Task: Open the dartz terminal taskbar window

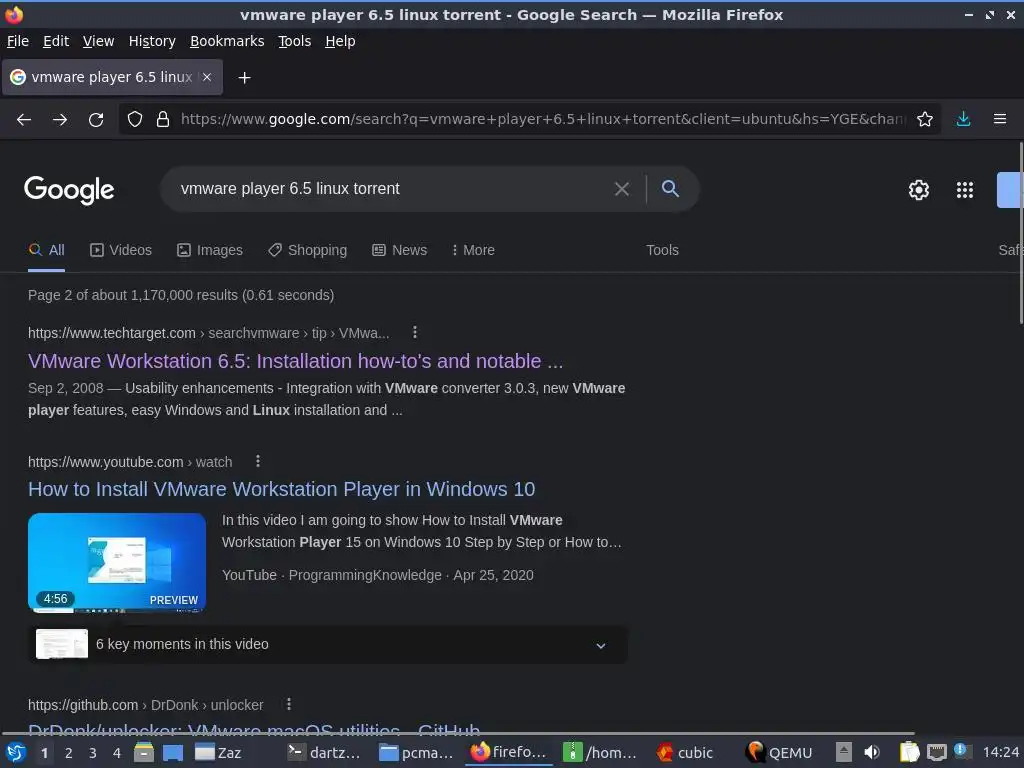Action: click(x=324, y=753)
